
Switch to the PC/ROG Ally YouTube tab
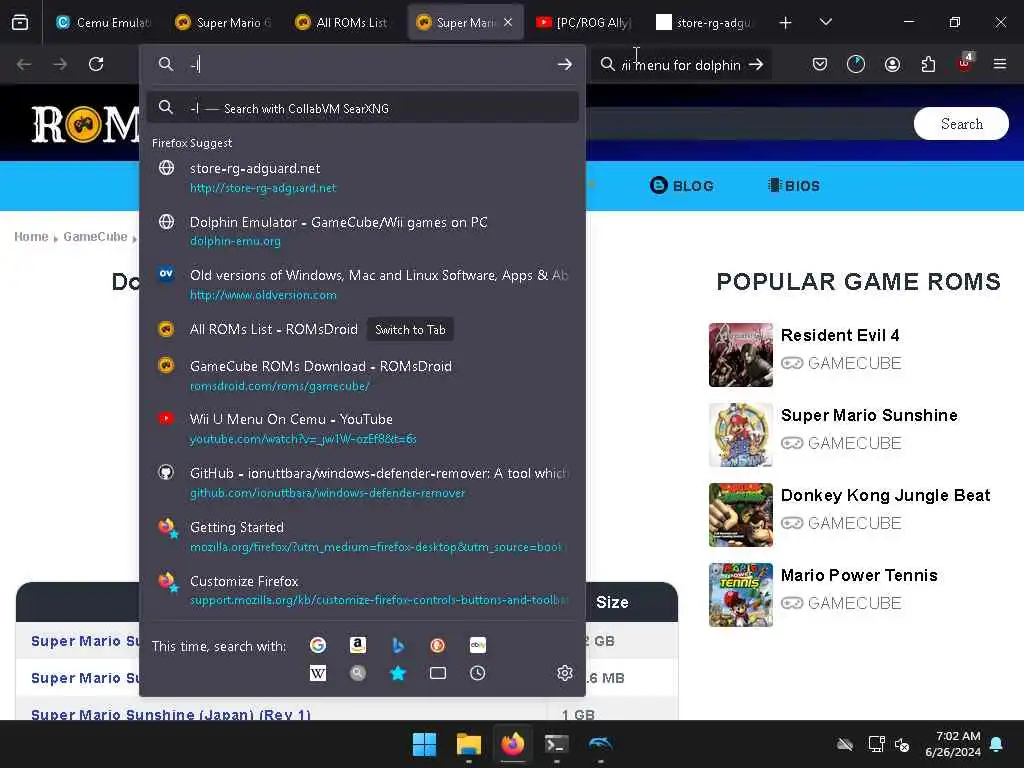click(x=583, y=23)
